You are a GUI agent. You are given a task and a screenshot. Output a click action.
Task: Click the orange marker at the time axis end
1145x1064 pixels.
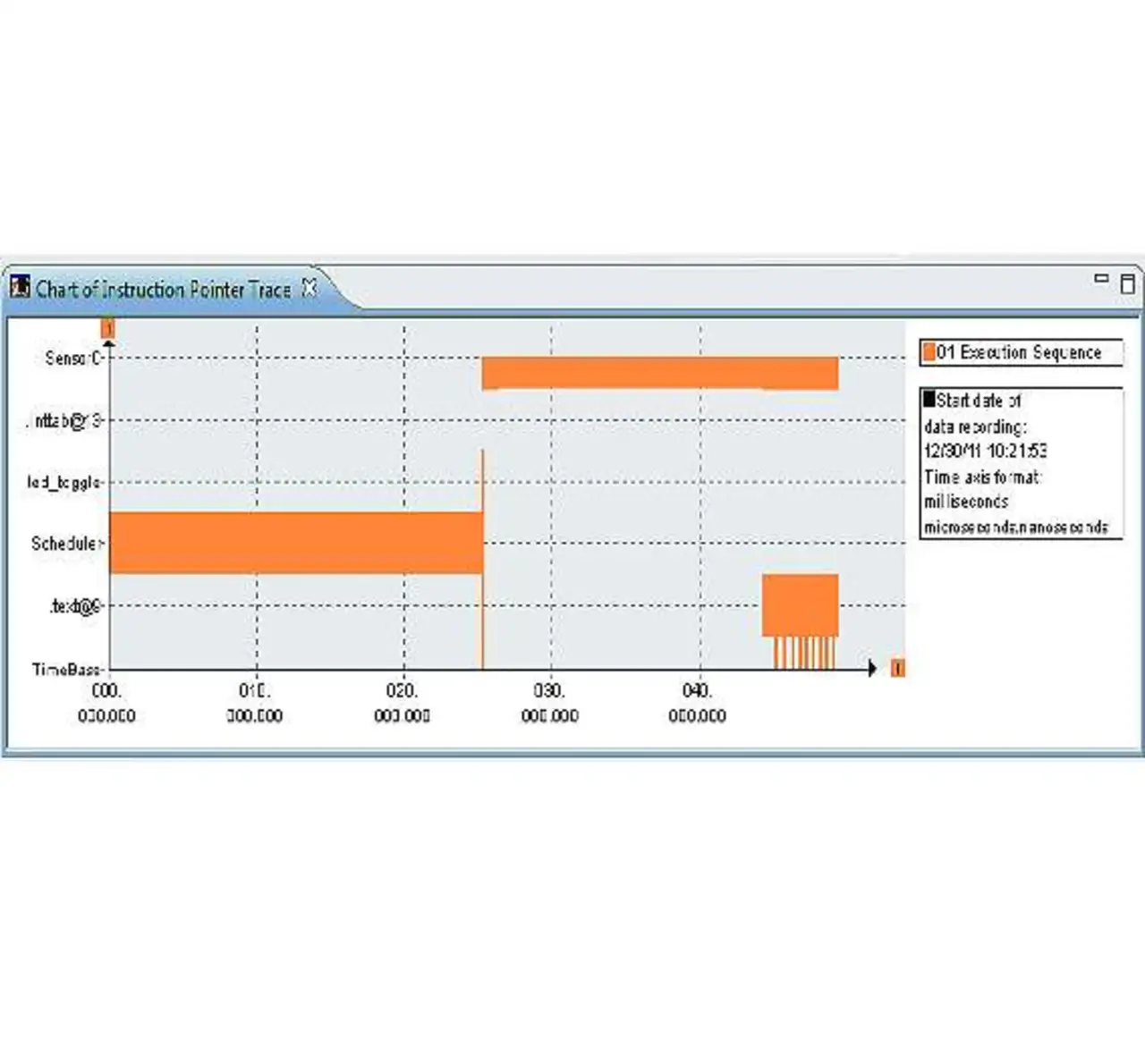click(897, 668)
